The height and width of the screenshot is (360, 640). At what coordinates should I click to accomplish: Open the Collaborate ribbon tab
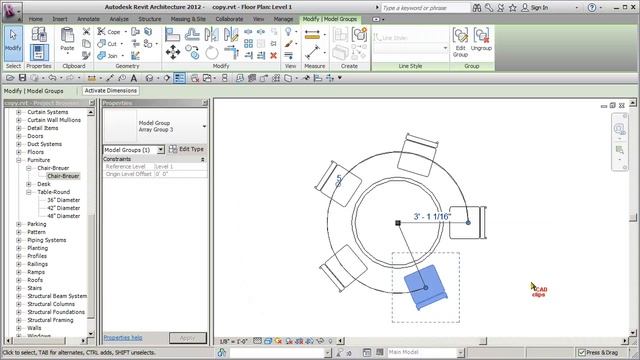pyautogui.click(x=229, y=19)
